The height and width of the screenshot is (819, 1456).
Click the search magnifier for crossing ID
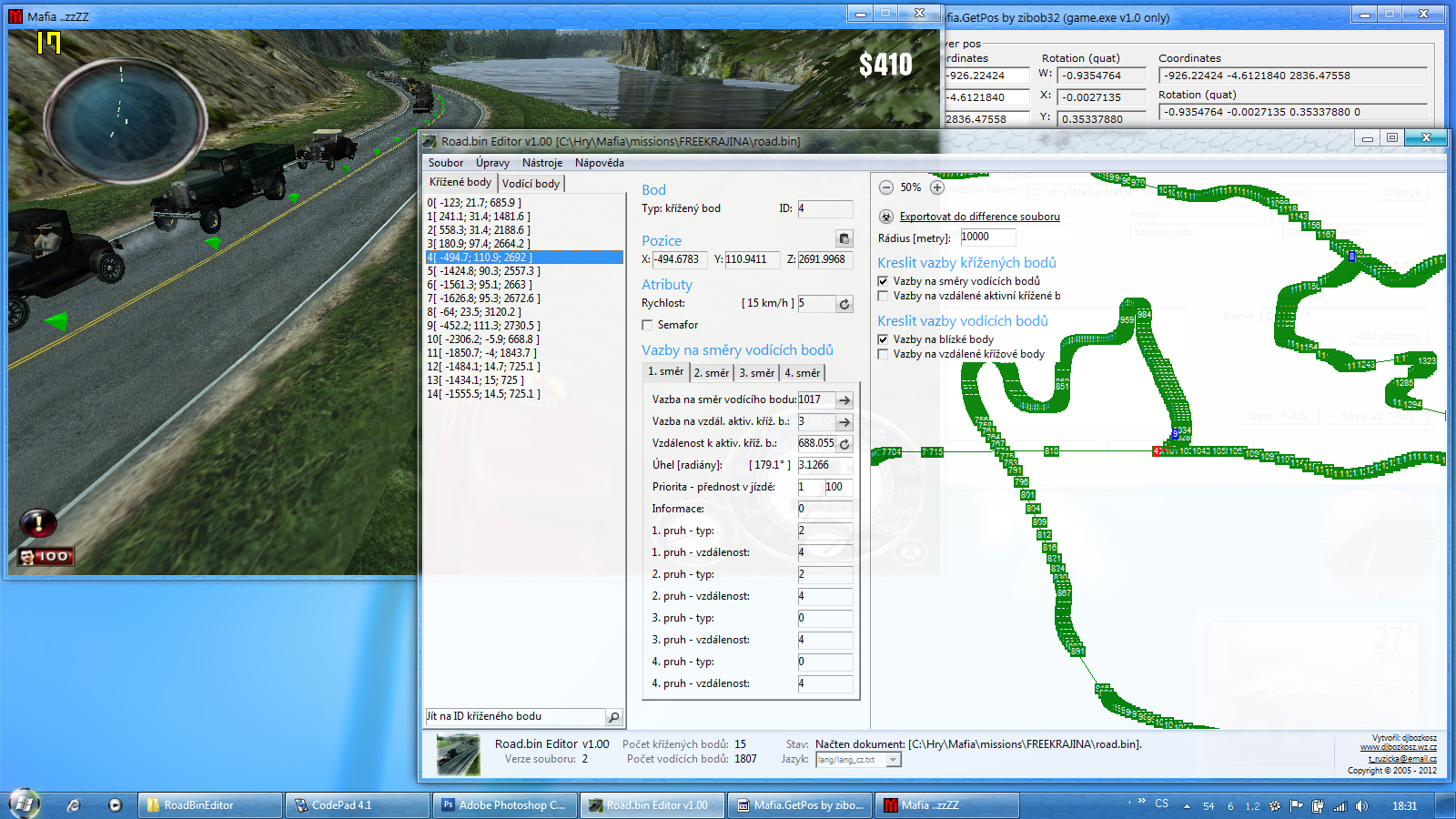[x=614, y=717]
